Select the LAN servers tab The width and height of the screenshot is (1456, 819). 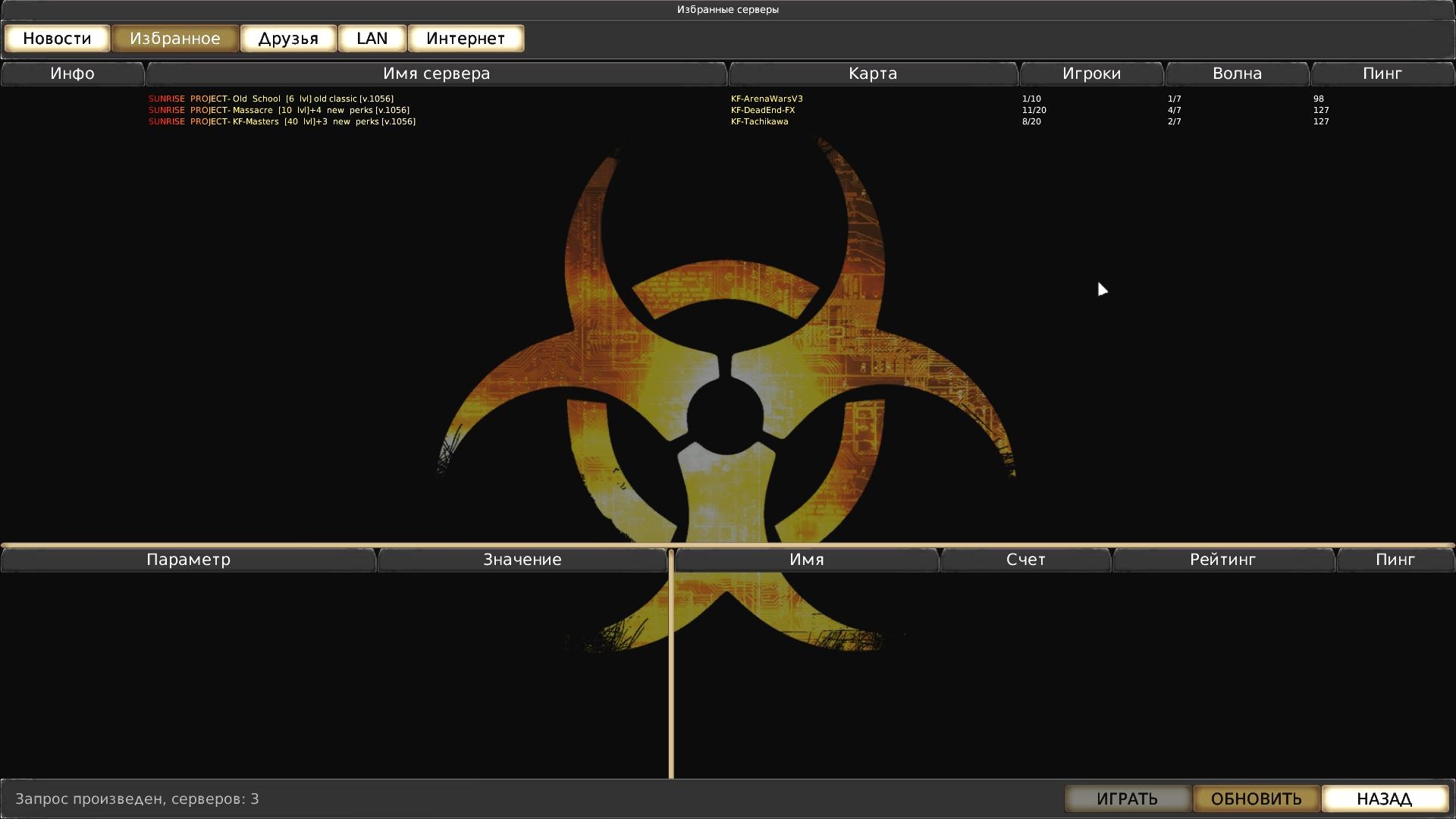[372, 39]
